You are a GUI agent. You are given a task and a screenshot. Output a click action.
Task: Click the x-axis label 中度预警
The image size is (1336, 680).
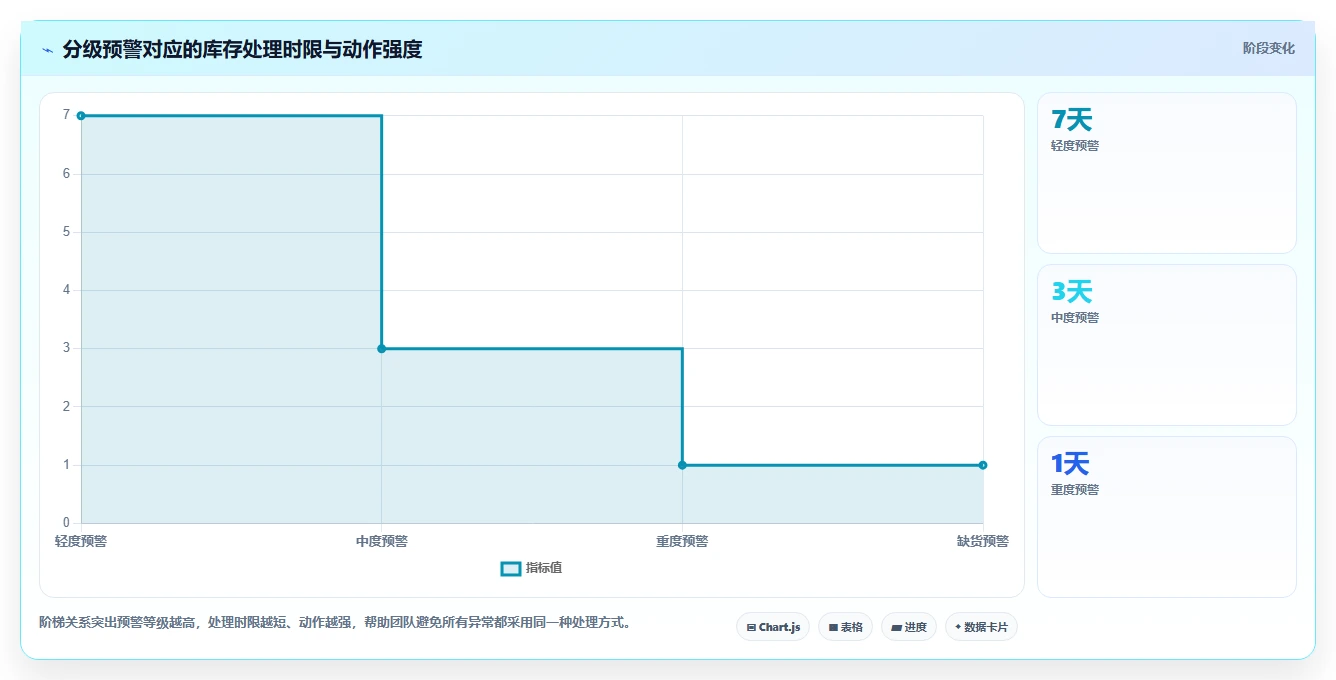[382, 541]
